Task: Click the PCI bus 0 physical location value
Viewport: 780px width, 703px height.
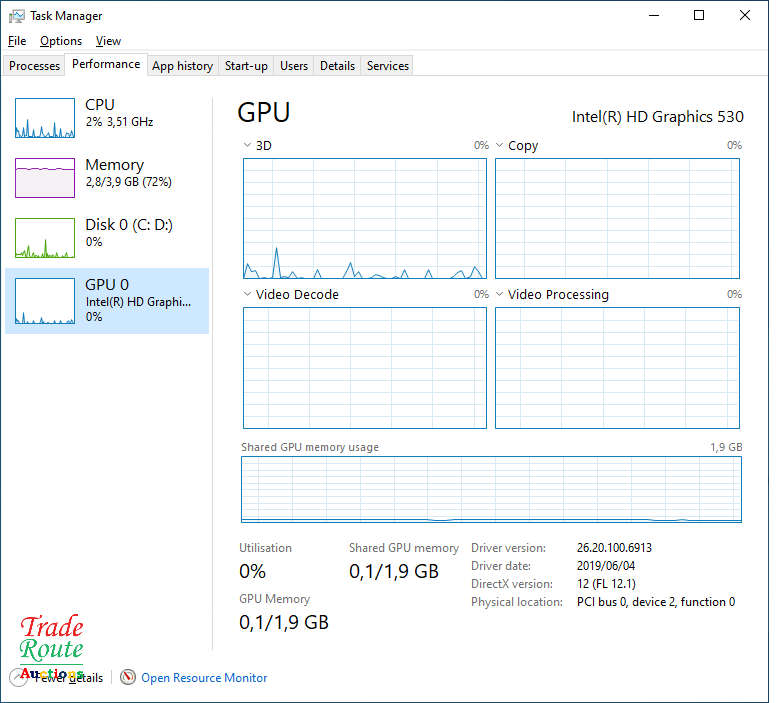Action: tap(656, 602)
